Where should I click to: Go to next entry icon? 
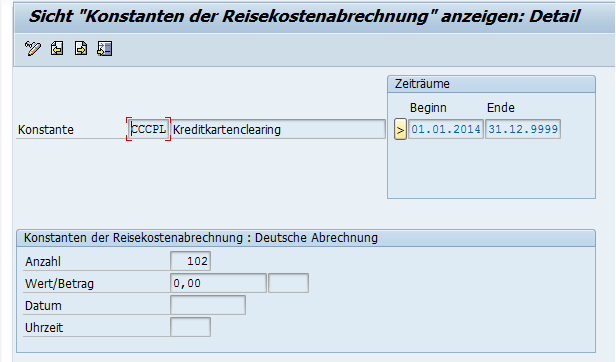[x=81, y=49]
